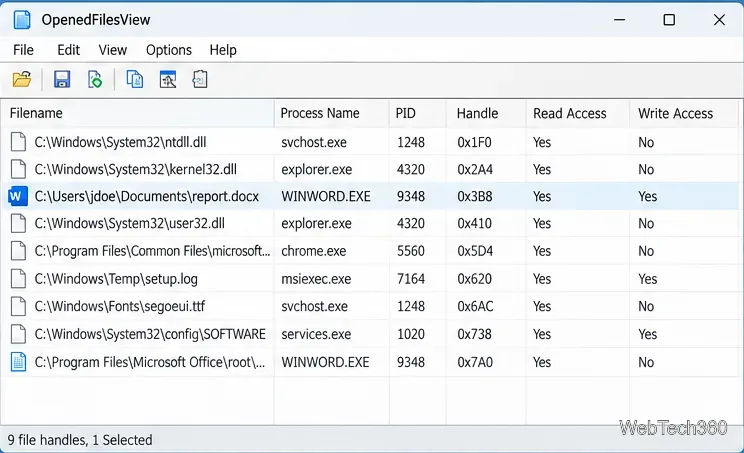Select the C:\Windows\System32\user32.dll row
Screen dimensions: 744x453
370,223
